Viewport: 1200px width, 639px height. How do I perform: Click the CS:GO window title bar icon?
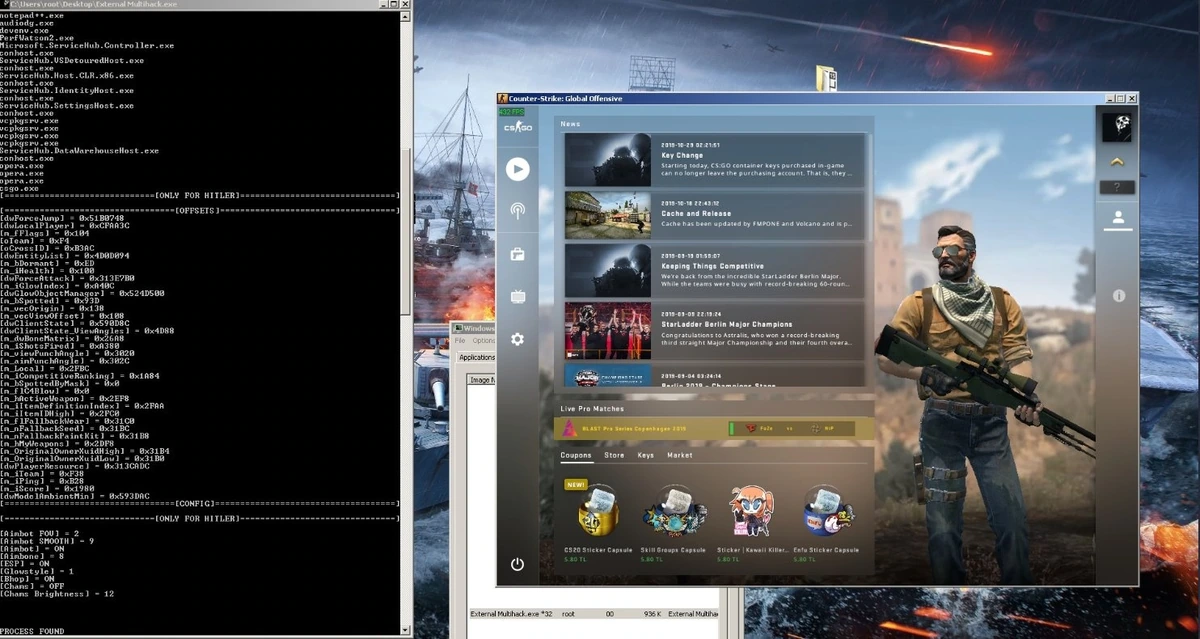point(503,98)
